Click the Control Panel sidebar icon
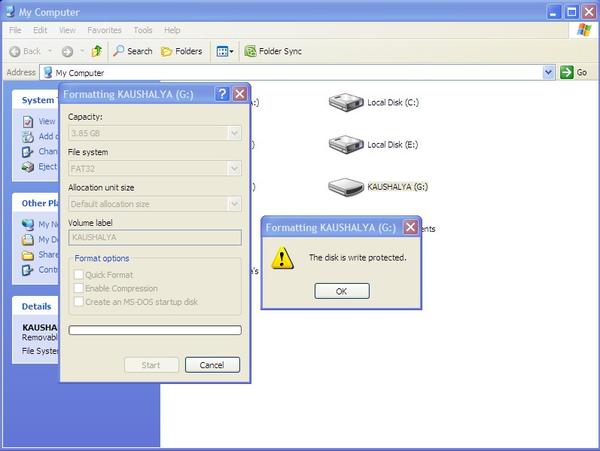 (x=28, y=270)
